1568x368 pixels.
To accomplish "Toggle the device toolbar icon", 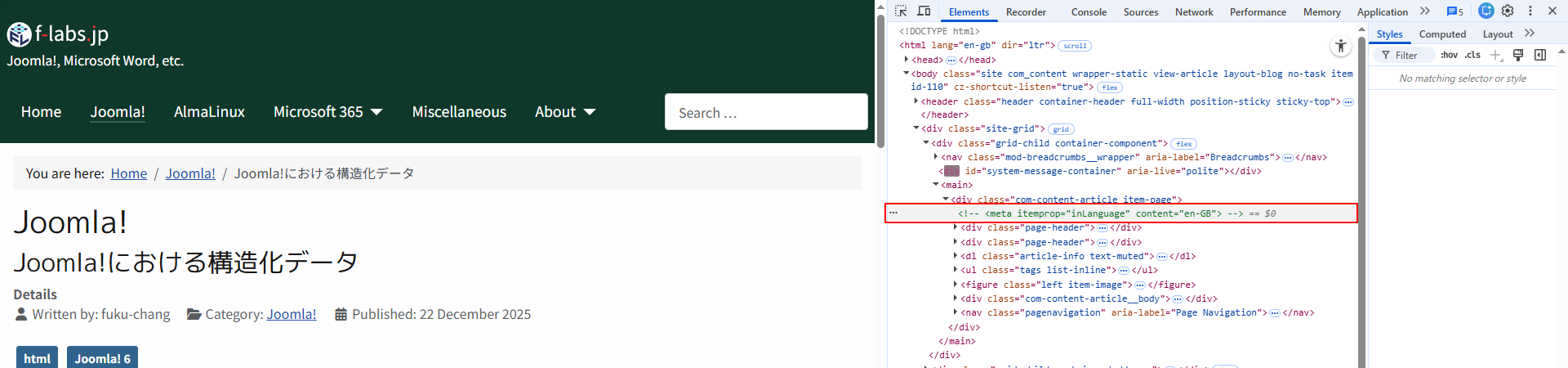I will click(924, 11).
